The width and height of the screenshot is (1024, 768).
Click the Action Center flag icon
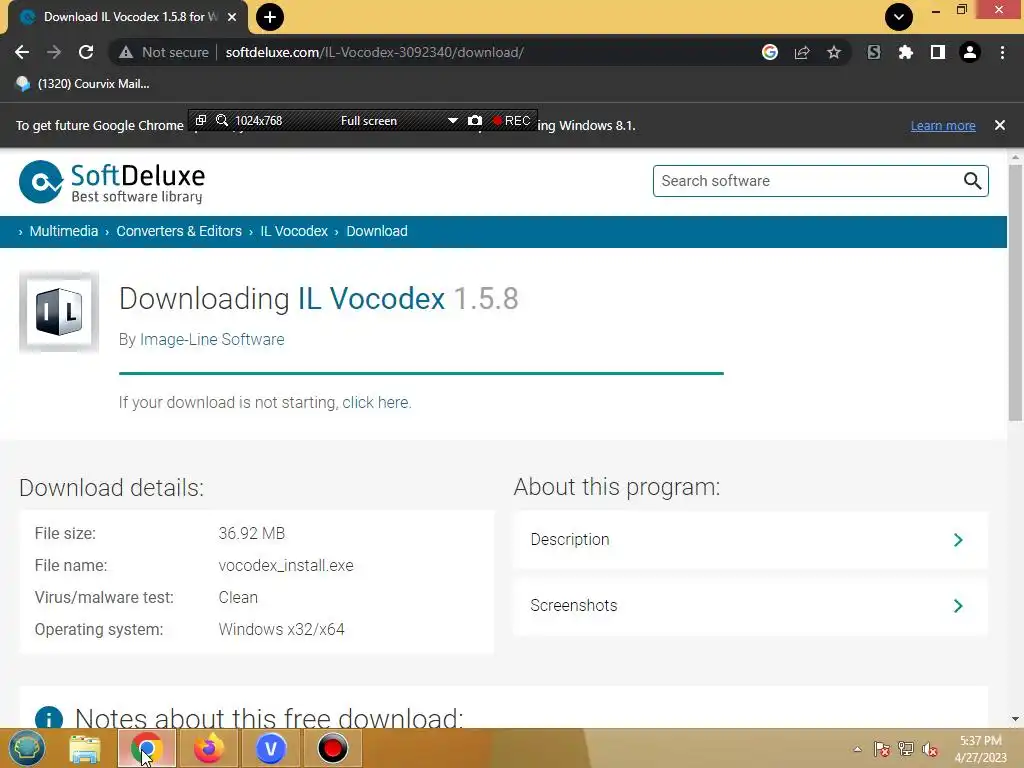882,749
